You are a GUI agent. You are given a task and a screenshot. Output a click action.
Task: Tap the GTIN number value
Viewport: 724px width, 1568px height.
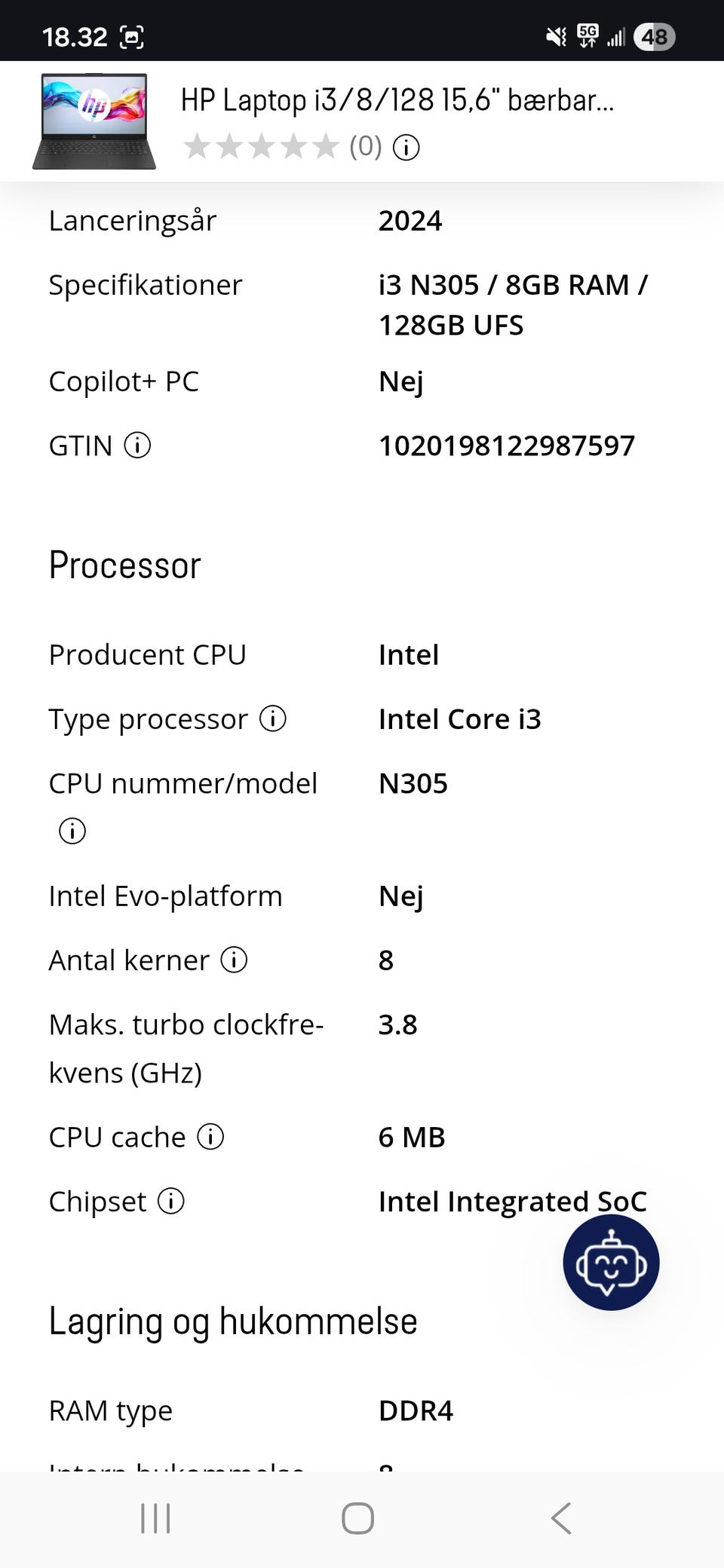pyautogui.click(x=506, y=446)
